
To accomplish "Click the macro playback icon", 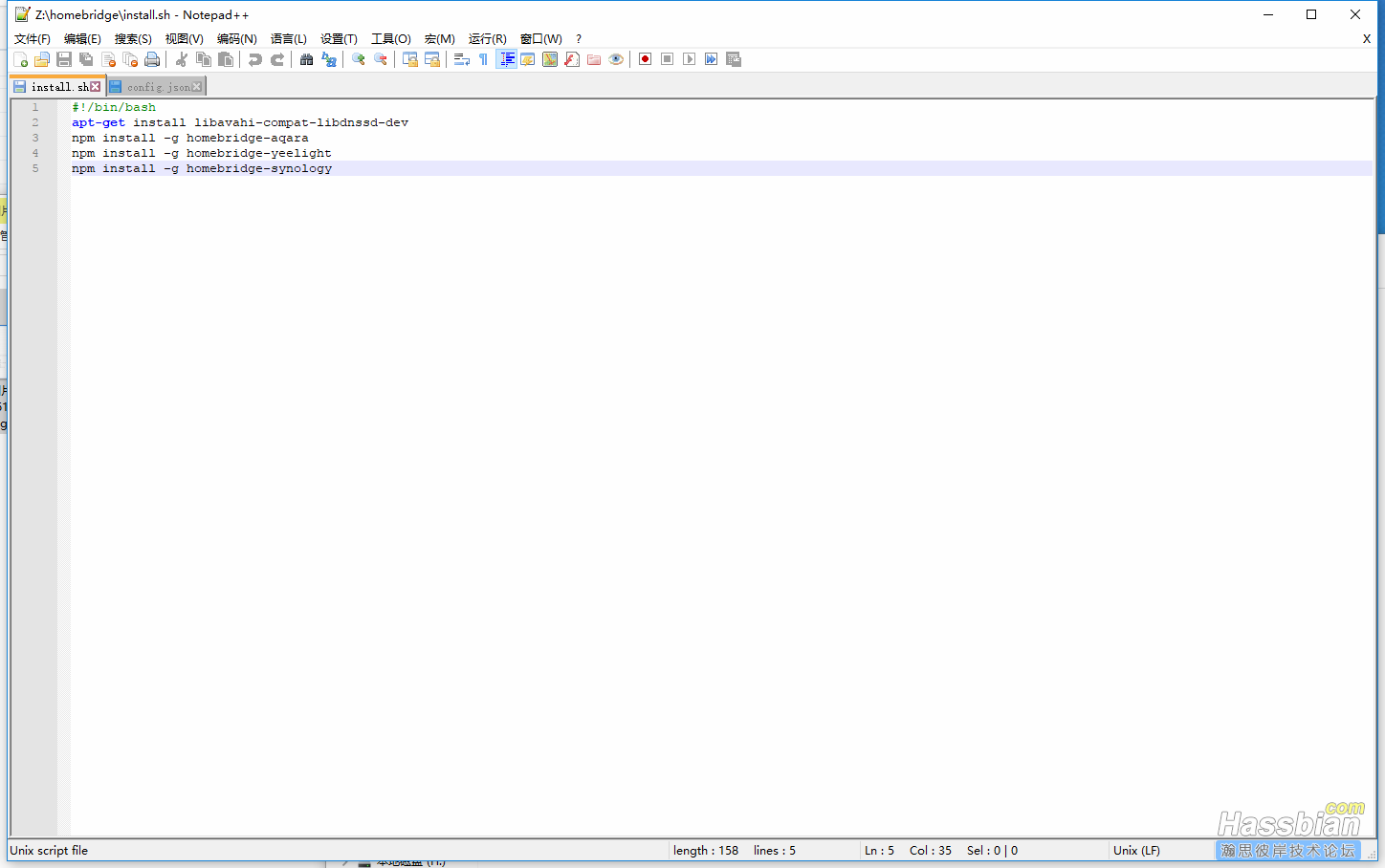I will pyautogui.click(x=690, y=59).
